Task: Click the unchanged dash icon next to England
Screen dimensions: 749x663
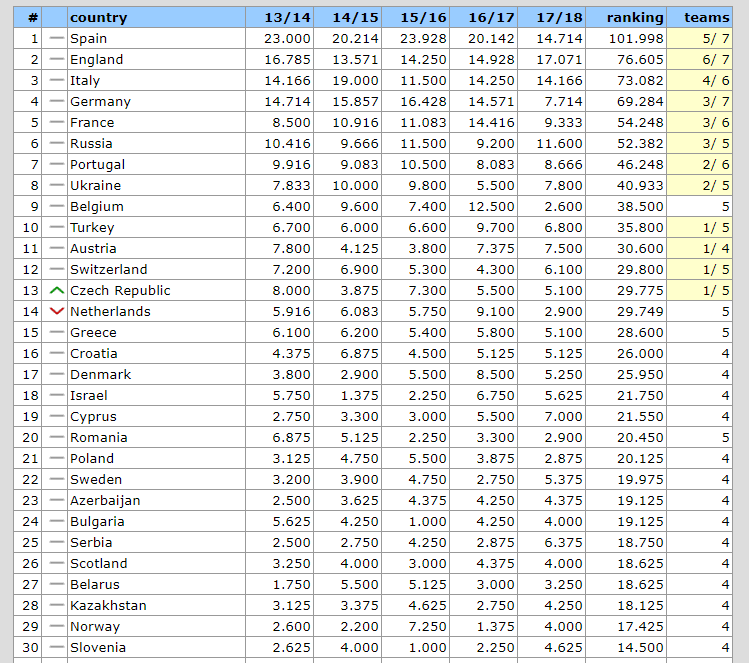Action: 56,59
